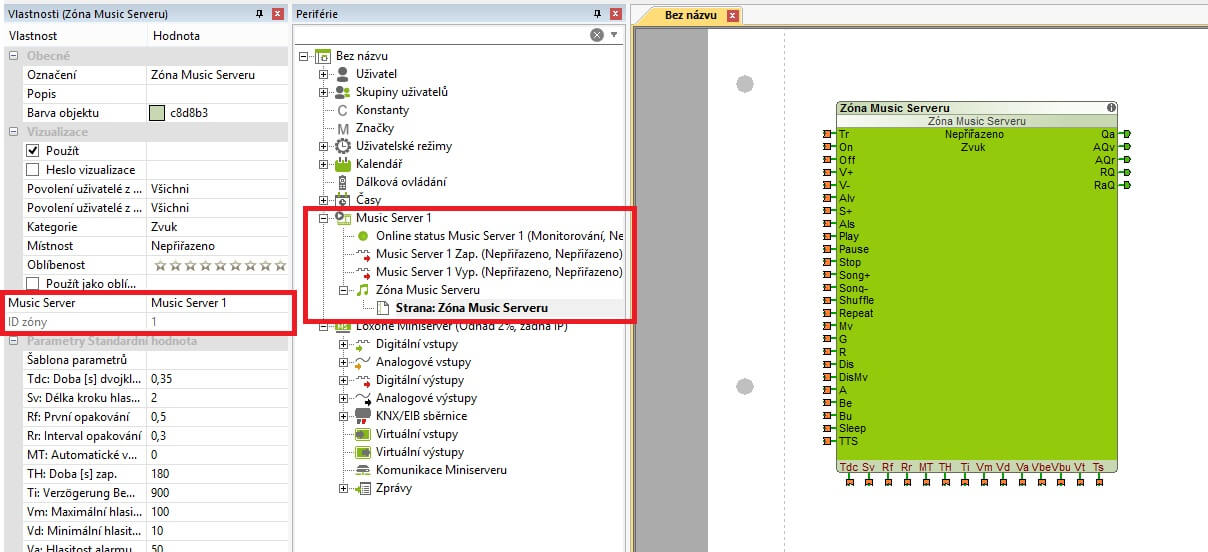Enable the Heslo vizualizace checkbox
1208x552 pixels.
[32, 170]
